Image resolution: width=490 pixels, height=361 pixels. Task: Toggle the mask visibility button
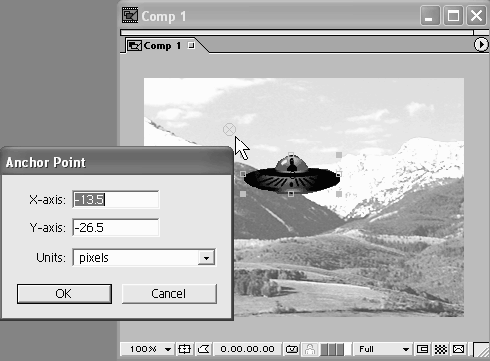tap(204, 349)
